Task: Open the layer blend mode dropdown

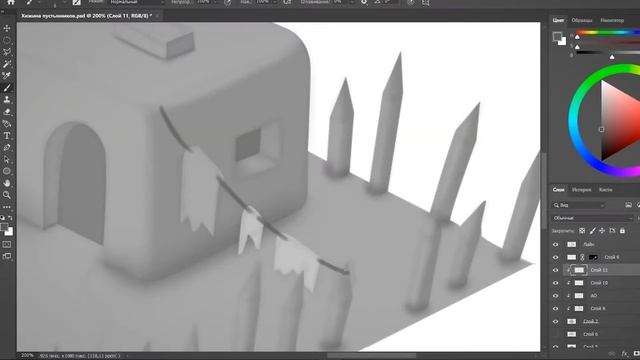Action: (x=593, y=218)
